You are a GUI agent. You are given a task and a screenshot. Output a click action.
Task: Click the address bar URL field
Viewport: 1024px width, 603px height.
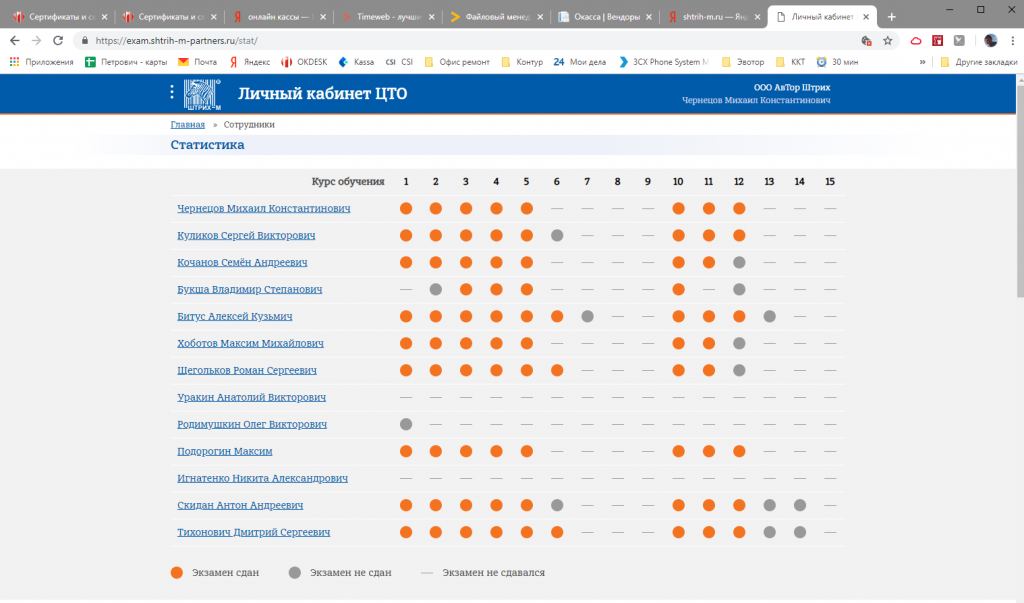pyautogui.click(x=470, y=41)
